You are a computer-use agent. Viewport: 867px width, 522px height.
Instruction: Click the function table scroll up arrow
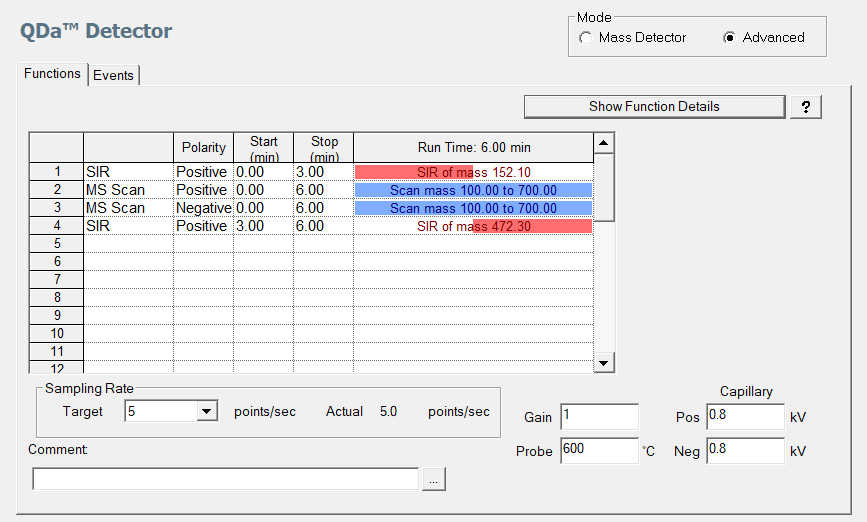(x=603, y=143)
